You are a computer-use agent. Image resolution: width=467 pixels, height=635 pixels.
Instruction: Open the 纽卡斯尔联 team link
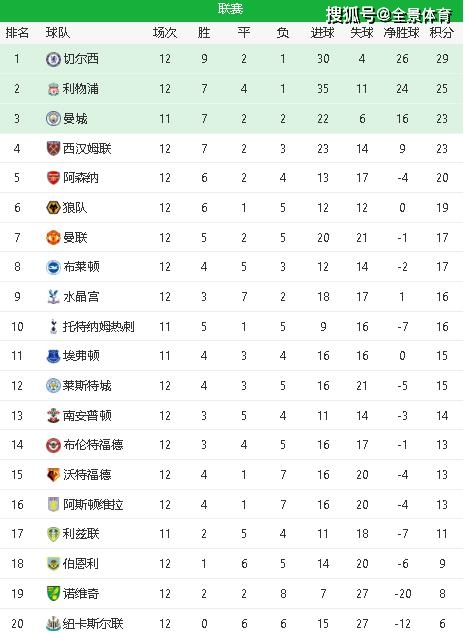(x=92, y=623)
